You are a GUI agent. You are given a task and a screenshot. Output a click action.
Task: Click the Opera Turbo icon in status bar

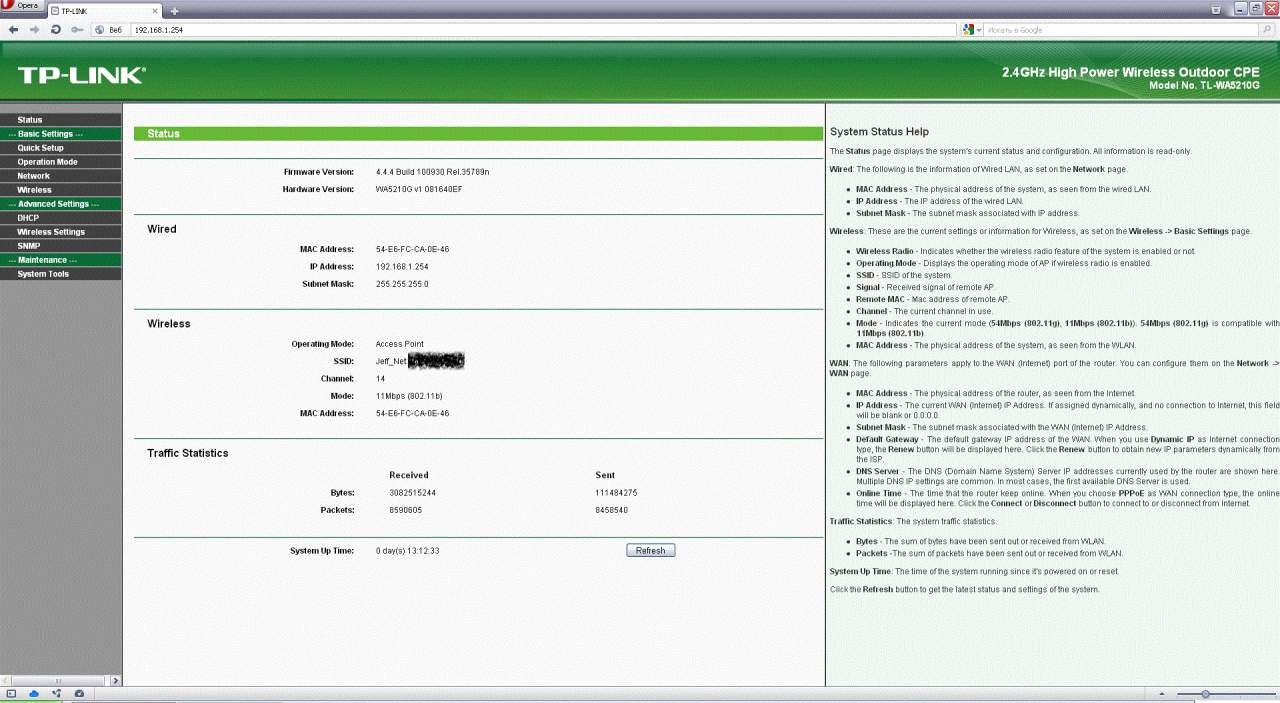pyautogui.click(x=79, y=693)
